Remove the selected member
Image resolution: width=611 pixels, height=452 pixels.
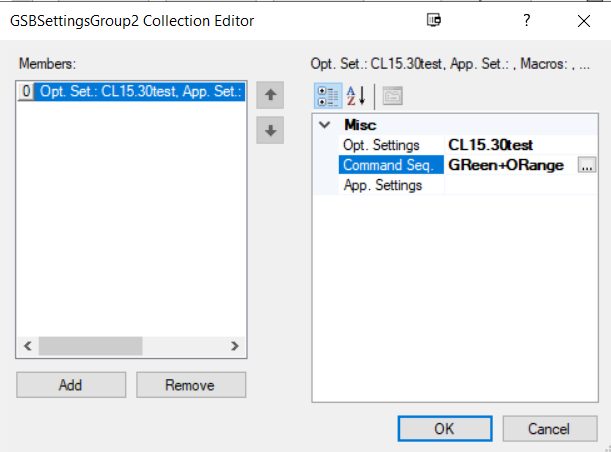[x=191, y=385]
